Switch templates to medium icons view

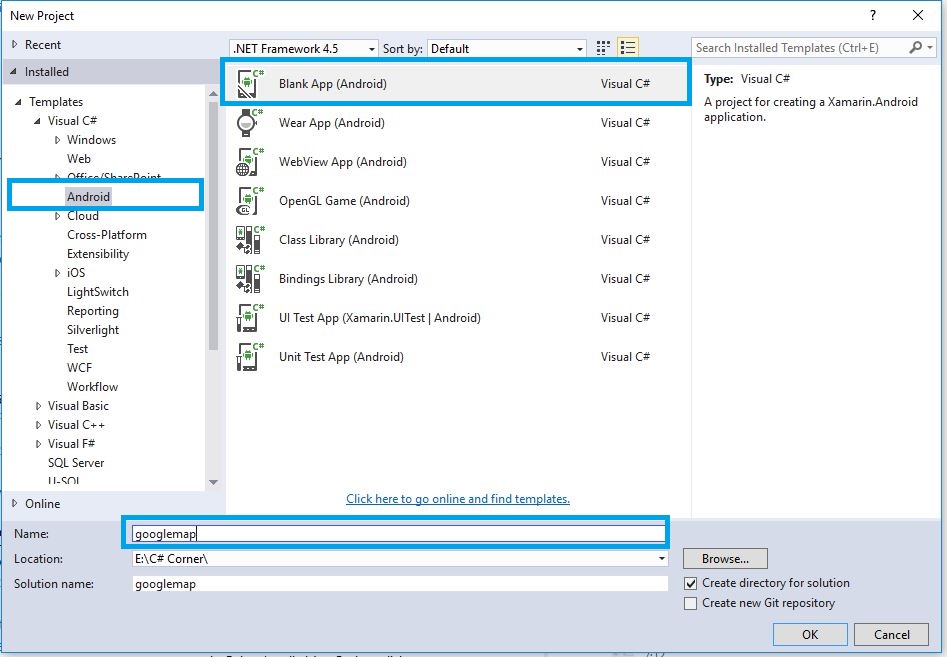(x=603, y=48)
